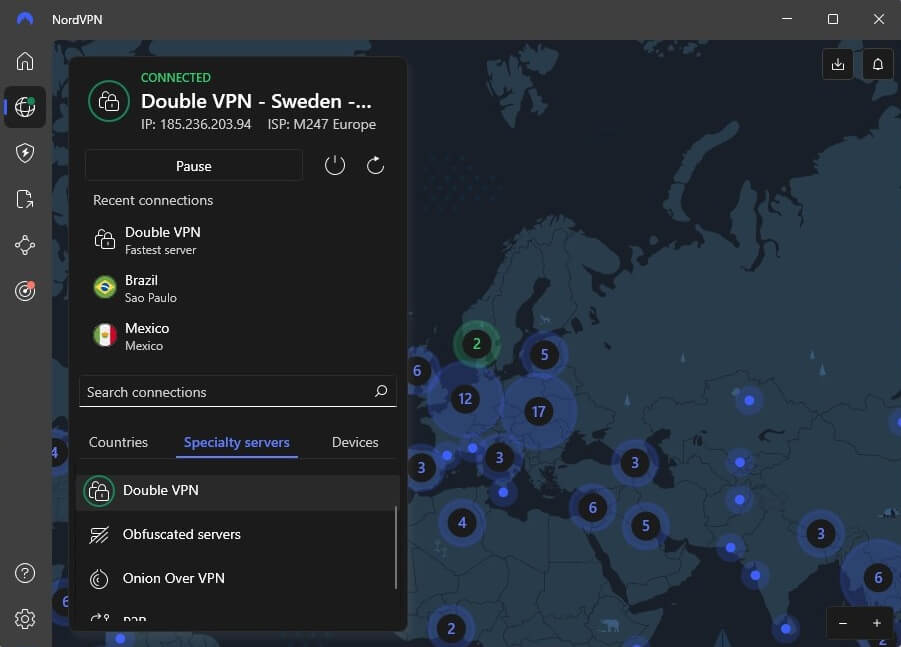This screenshot has height=647, width=901.
Task: Zoom out the map with minus button
Action: [843, 623]
